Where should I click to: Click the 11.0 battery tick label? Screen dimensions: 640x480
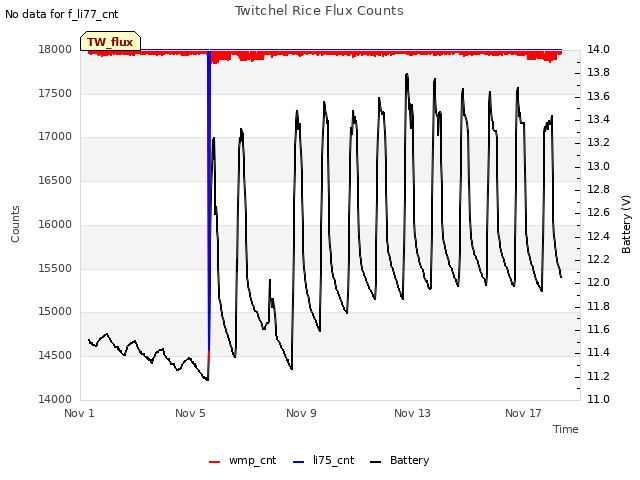point(598,399)
